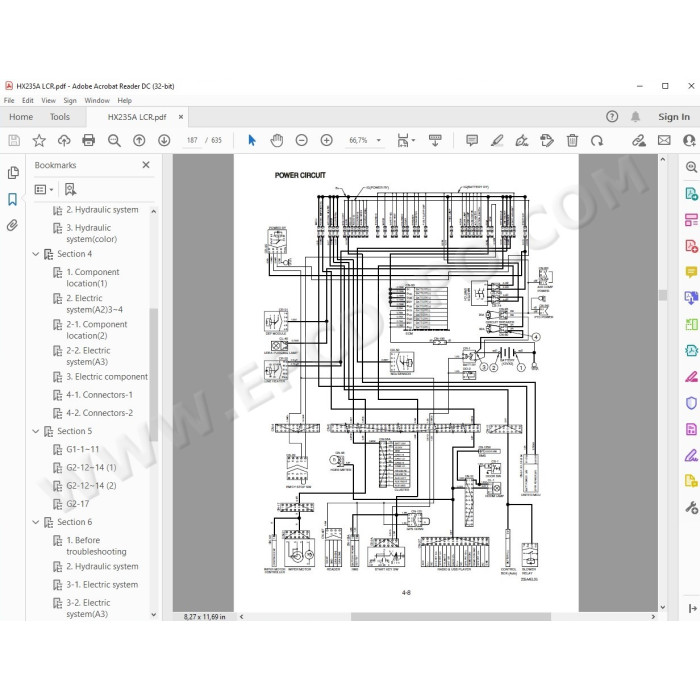This screenshot has width=700, height=700.
Task: Collapse the Section 6 bookmark
Action: pos(36,522)
